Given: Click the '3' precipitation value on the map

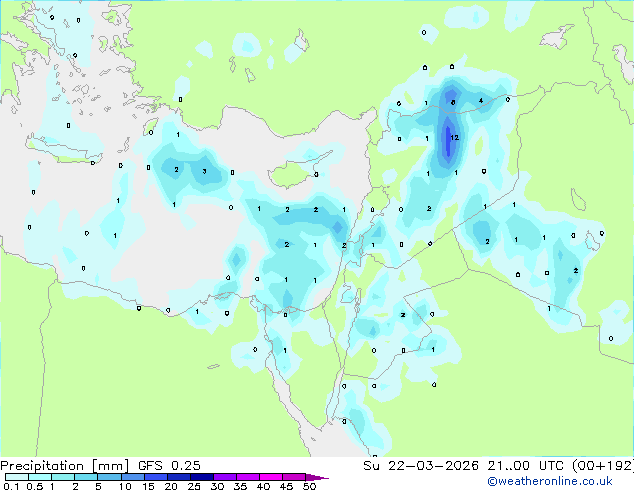Looking at the screenshot, I should (x=205, y=171).
